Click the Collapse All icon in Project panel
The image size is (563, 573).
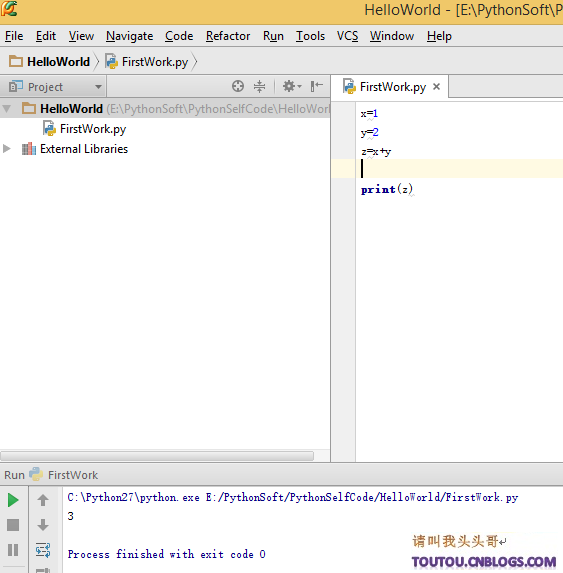pos(259,87)
